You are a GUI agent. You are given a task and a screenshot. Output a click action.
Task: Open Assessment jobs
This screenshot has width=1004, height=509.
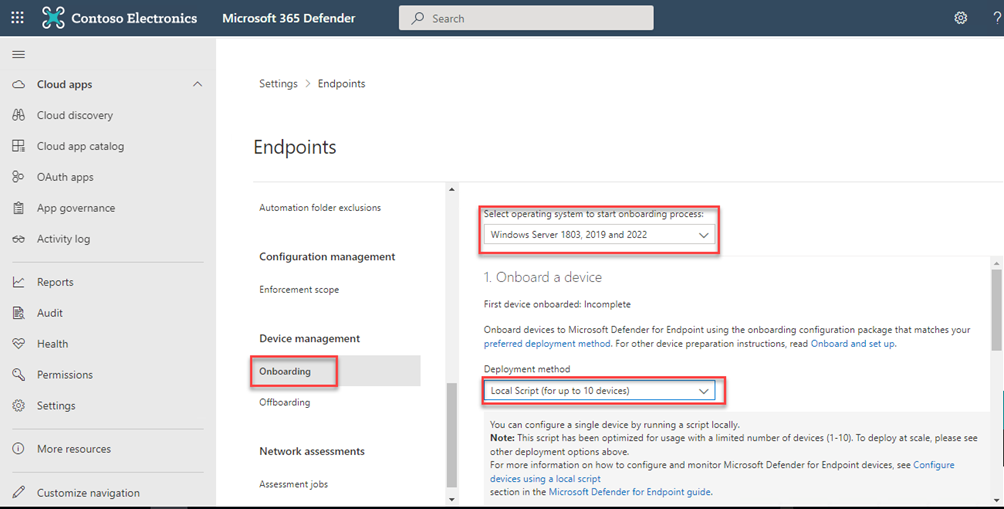[x=293, y=484]
